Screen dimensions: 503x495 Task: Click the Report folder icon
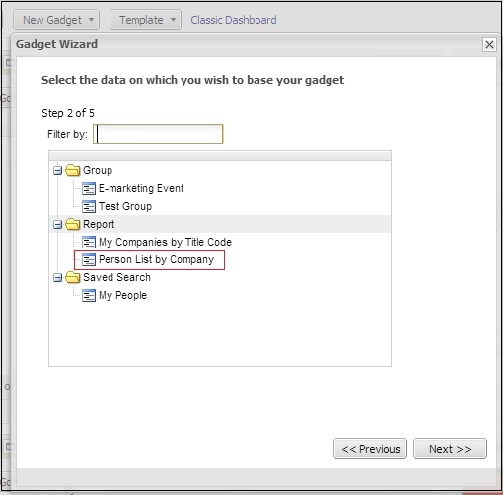(73, 224)
